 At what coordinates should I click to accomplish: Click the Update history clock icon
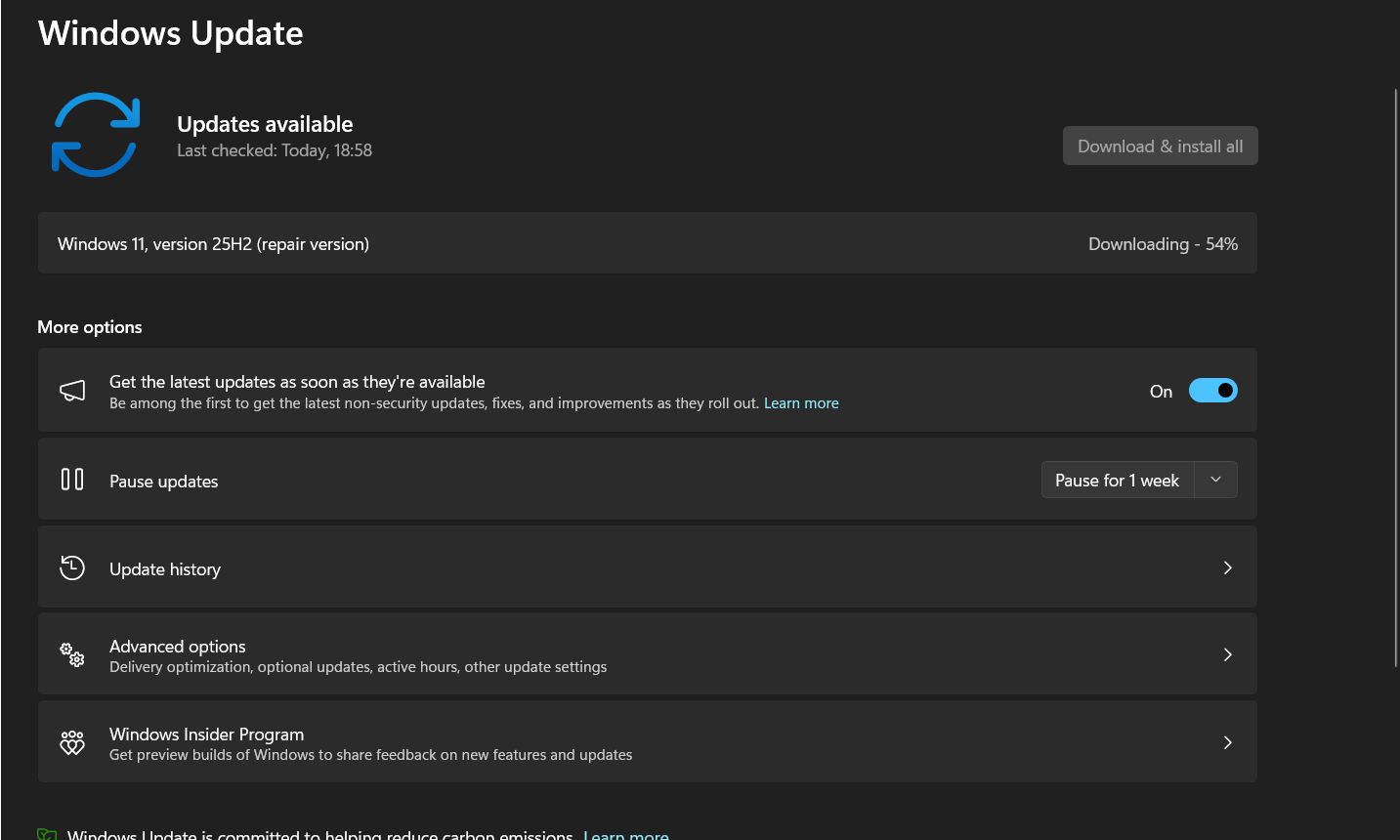pyautogui.click(x=72, y=567)
